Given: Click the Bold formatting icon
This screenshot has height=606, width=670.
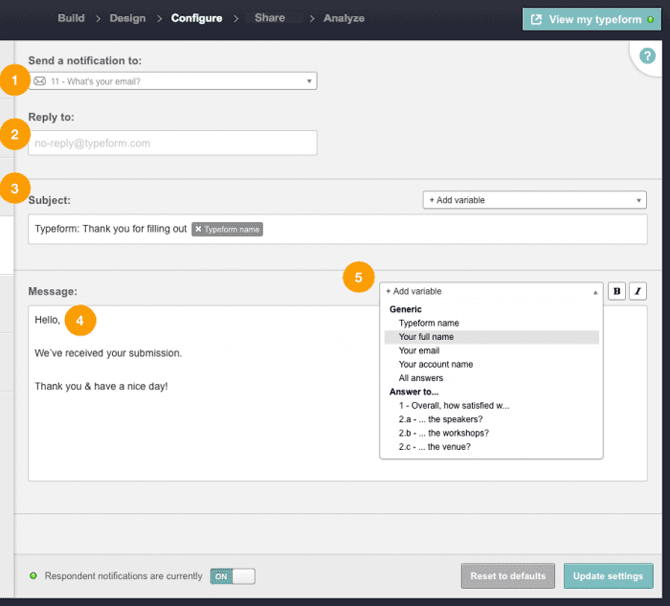Looking at the screenshot, I should coord(617,291).
